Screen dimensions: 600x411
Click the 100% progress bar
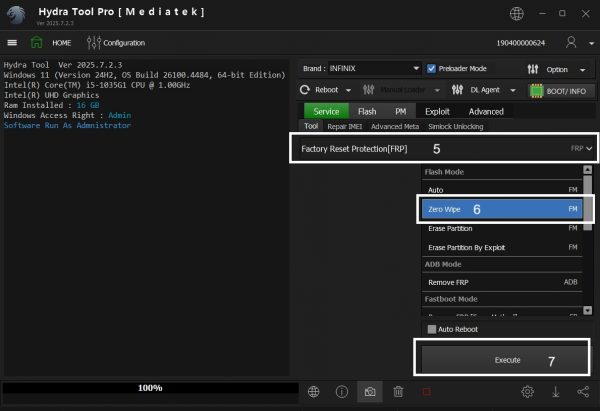coord(150,388)
